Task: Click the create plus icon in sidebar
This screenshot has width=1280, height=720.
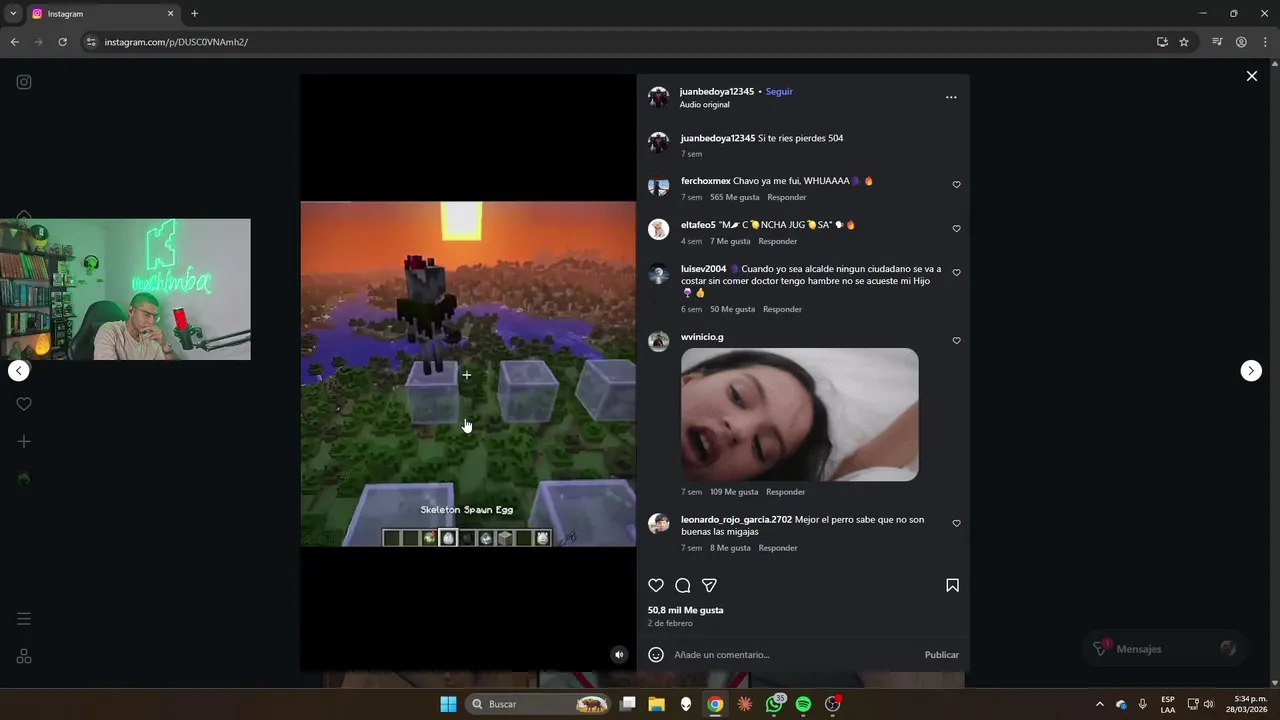Action: click(24, 441)
